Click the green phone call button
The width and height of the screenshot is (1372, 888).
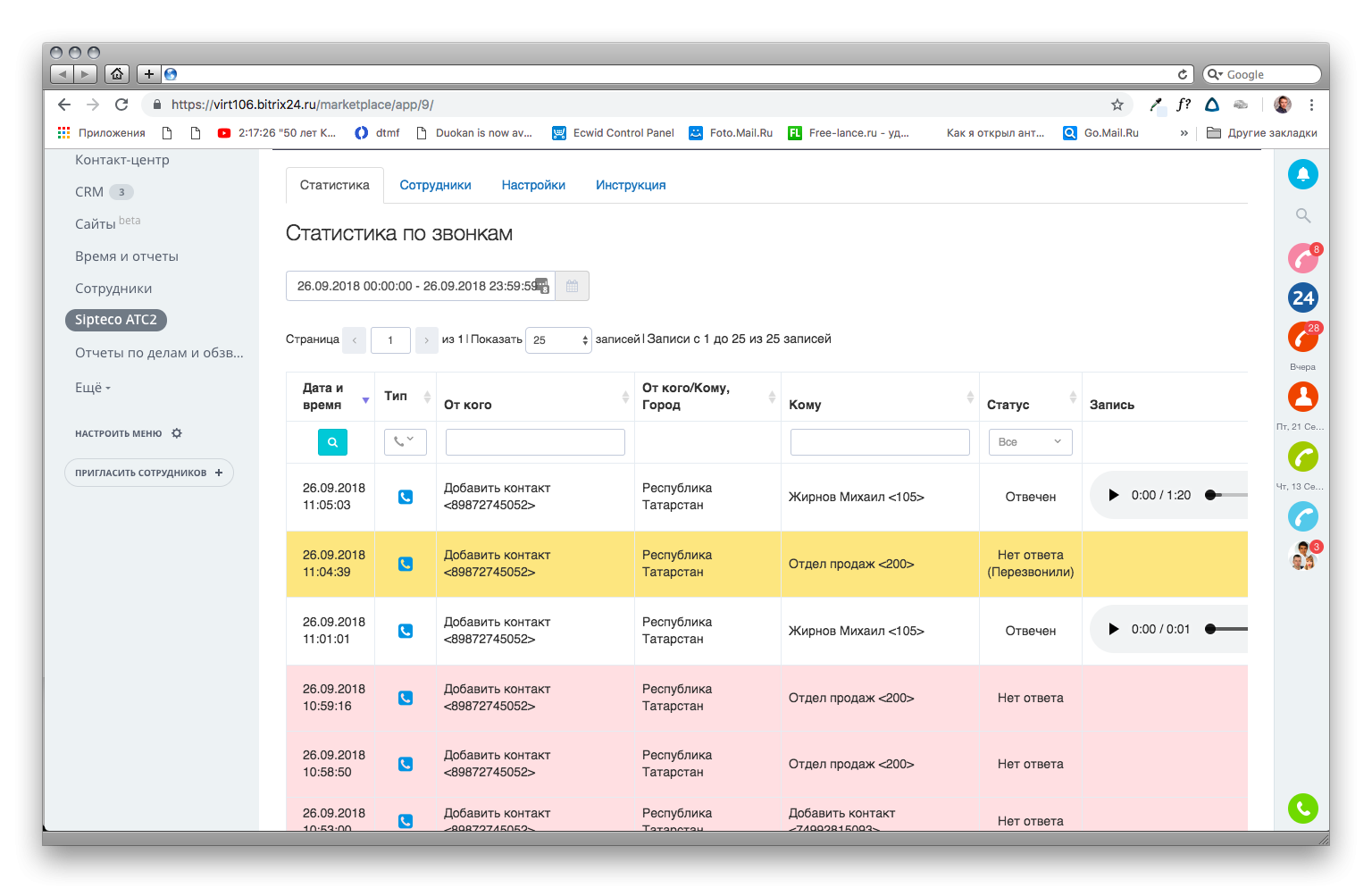click(1302, 808)
